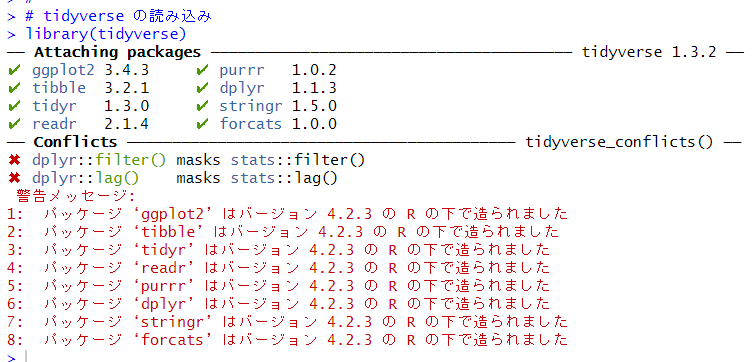
Task: Click the red X beside dplyr::lag()
Action: (14, 178)
